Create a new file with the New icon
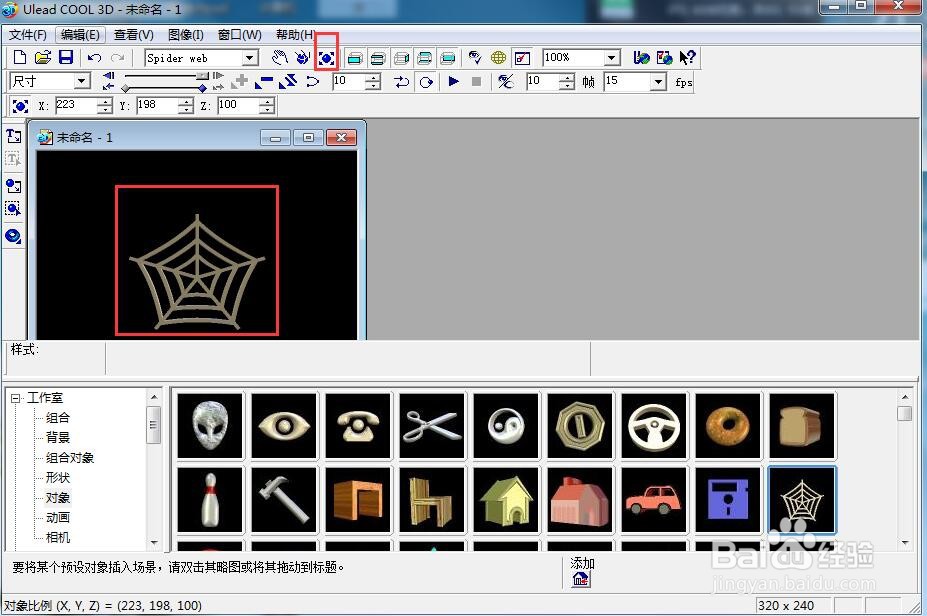 pos(20,57)
